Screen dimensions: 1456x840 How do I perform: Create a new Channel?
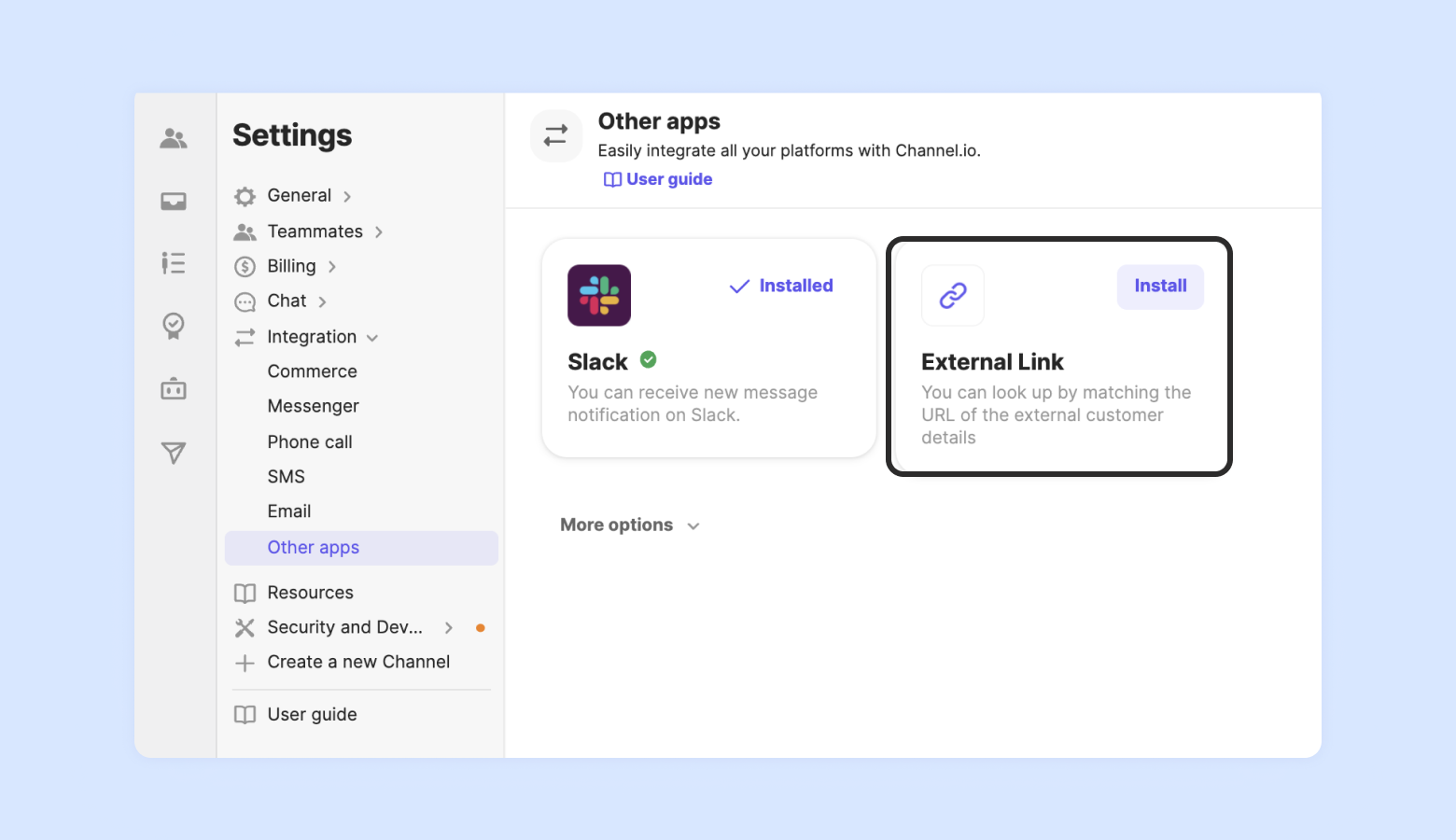pyautogui.click(x=358, y=663)
